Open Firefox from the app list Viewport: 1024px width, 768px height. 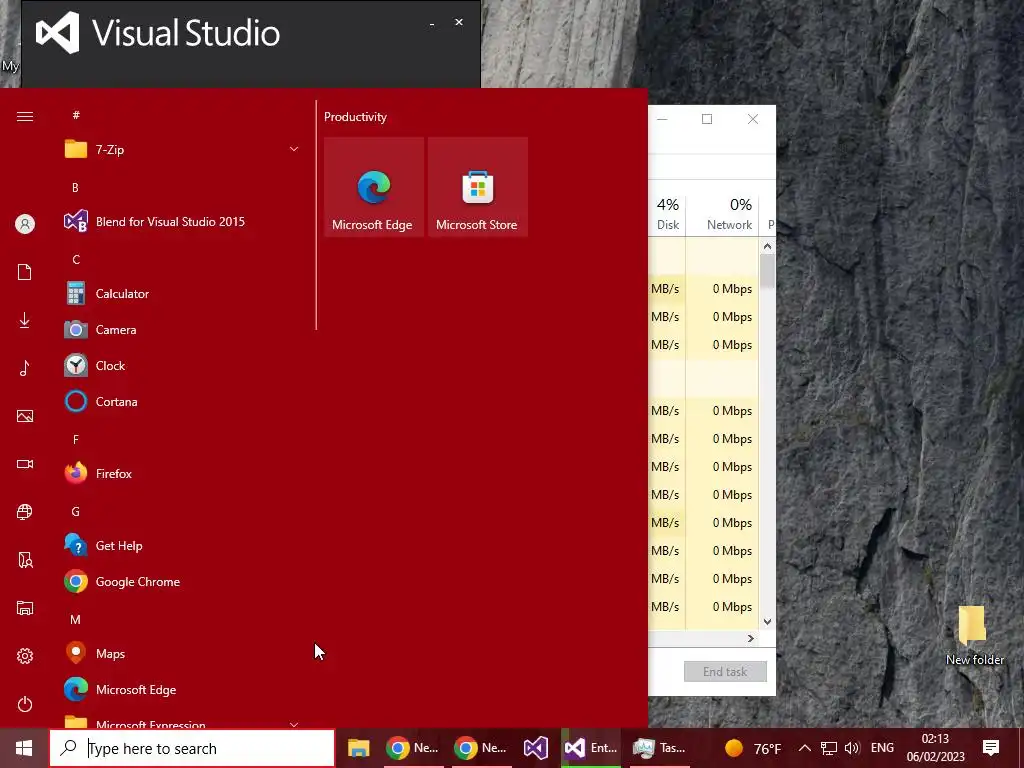[184, 473]
